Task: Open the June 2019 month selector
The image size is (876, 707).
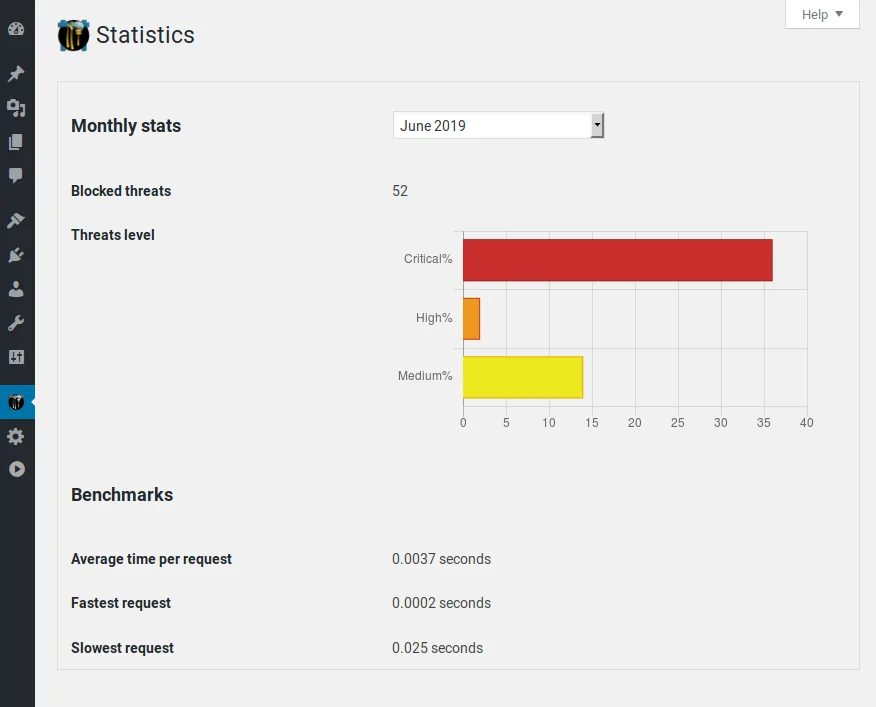Action: 498,125
